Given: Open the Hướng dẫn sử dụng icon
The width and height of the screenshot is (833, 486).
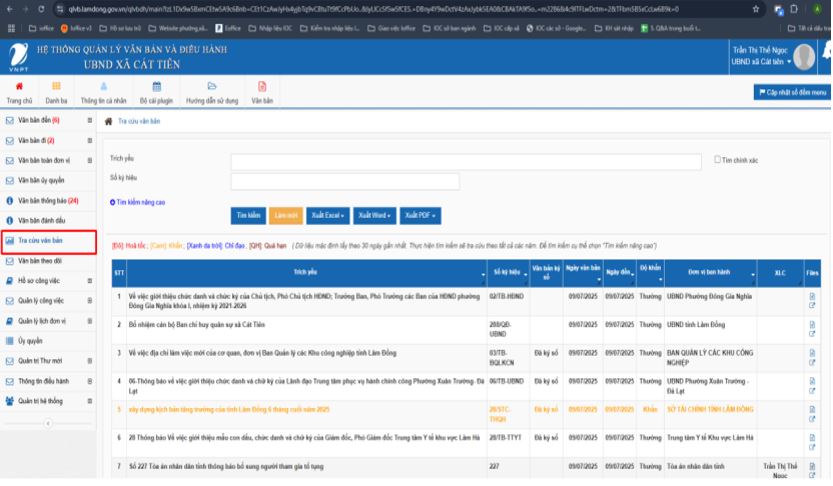Looking at the screenshot, I should 211,88.
